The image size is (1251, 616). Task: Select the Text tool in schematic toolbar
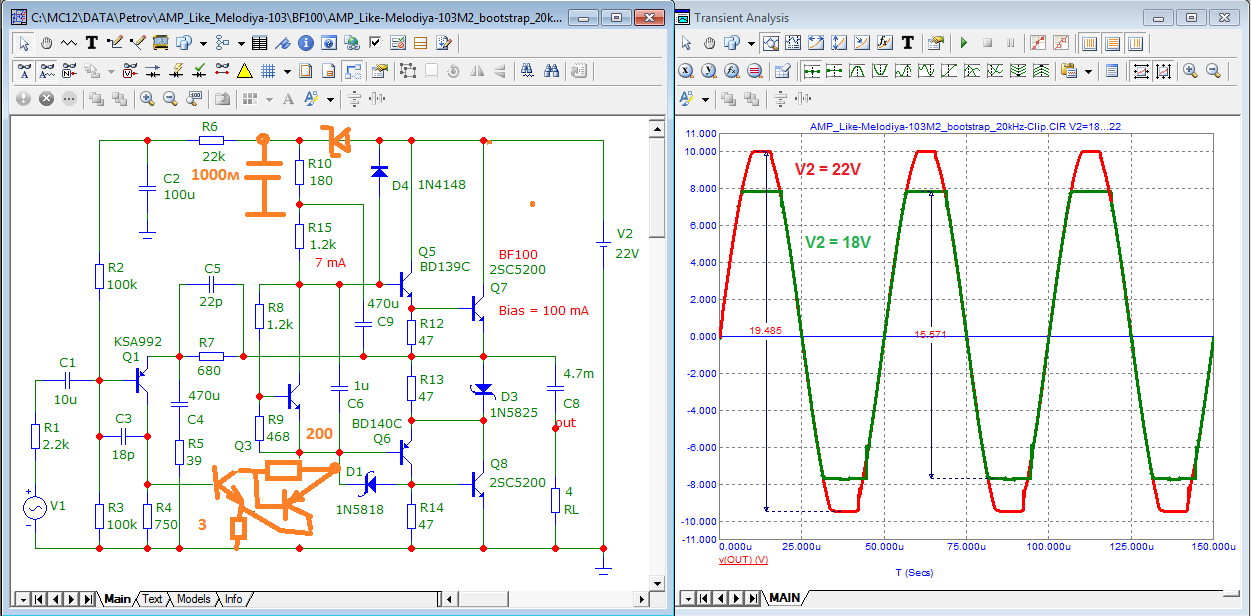coord(92,43)
